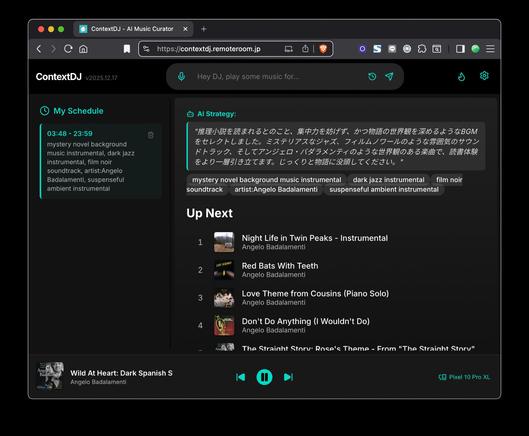This screenshot has width=529, height=436.
Task: Delete the 03:48 - 23:59 schedule entry
Action: (x=151, y=135)
